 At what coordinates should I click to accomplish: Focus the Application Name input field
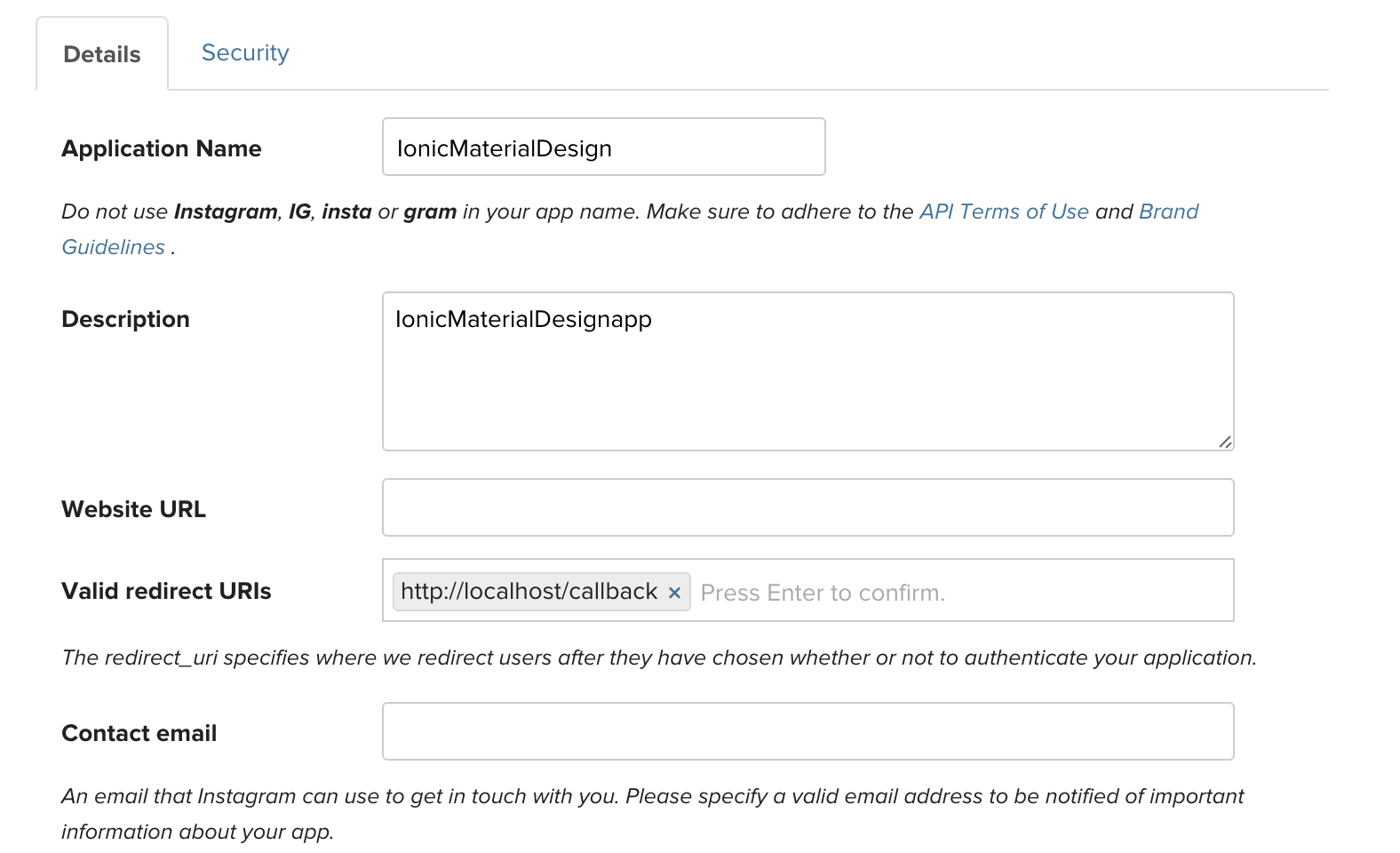click(x=603, y=147)
